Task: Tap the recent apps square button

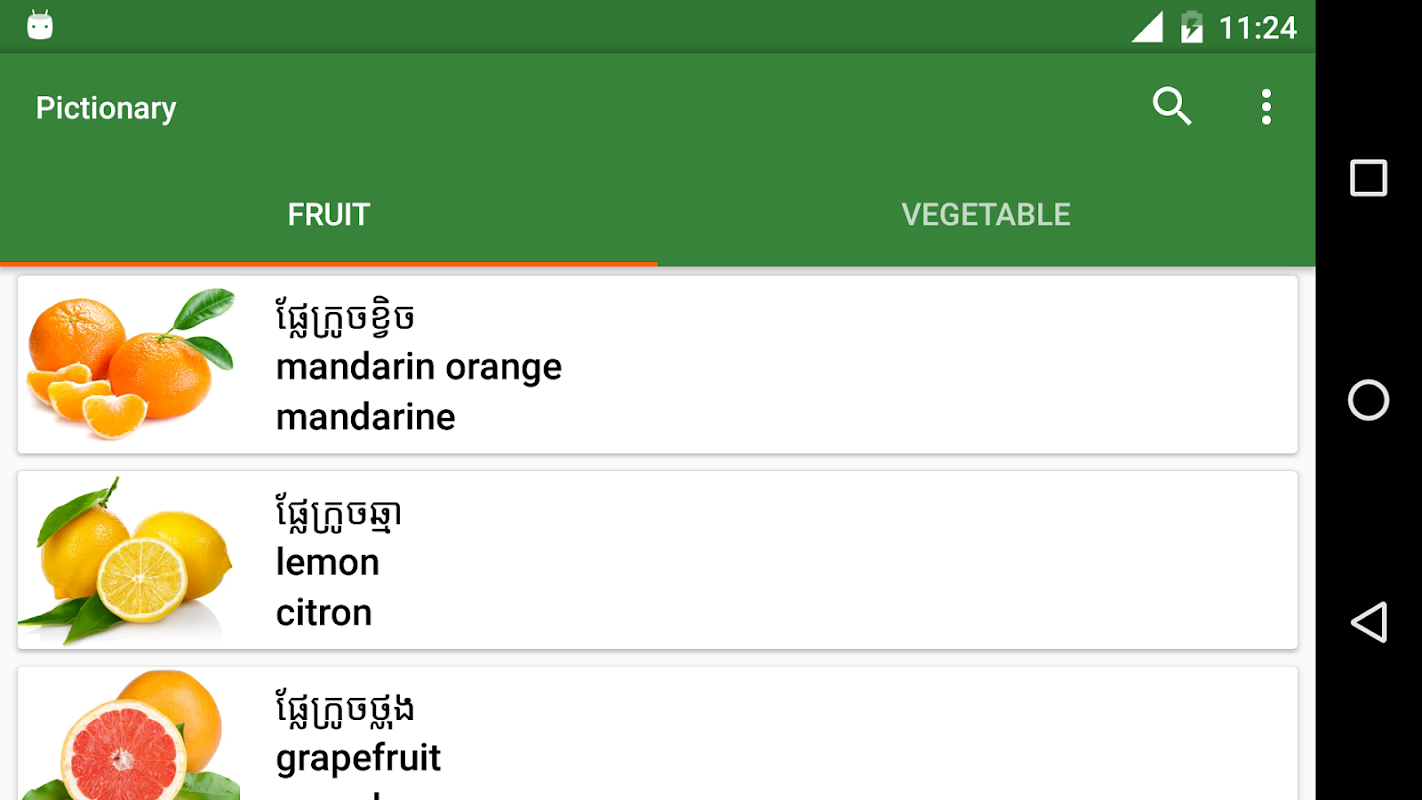Action: 1368,178
